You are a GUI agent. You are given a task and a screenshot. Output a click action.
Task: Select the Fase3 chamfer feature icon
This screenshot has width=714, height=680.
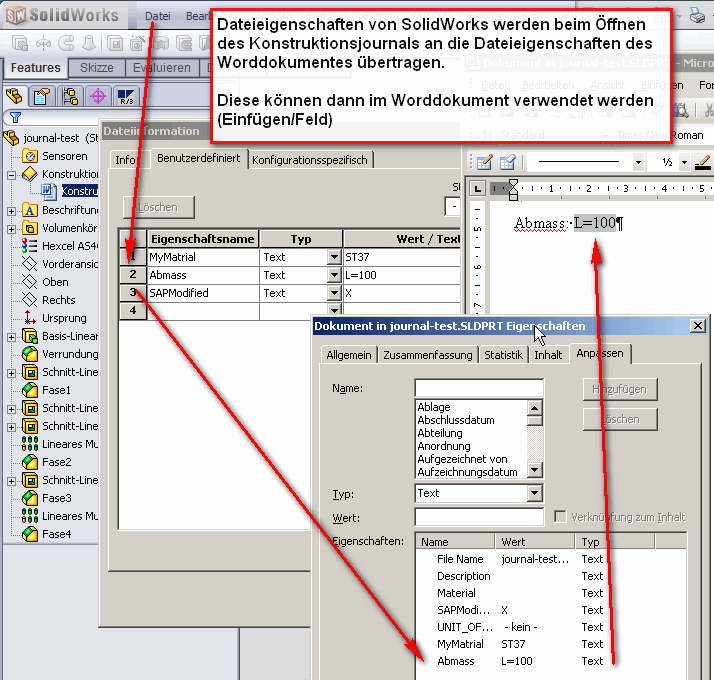[30, 498]
